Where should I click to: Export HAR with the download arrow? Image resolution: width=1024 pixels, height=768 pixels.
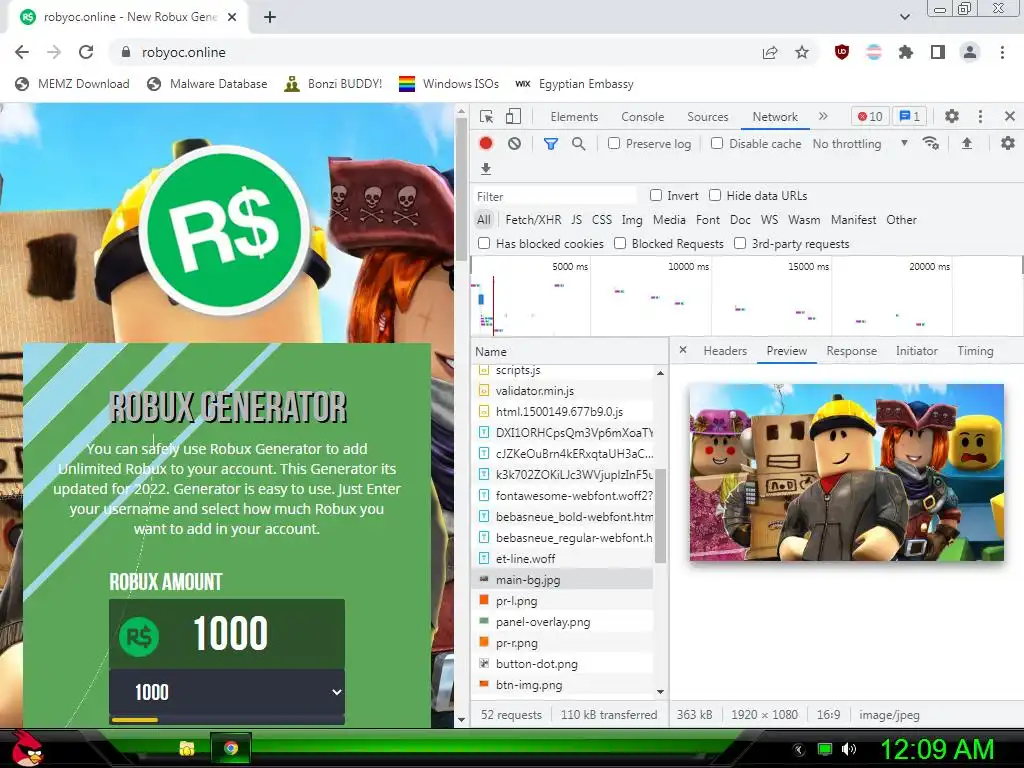click(x=486, y=169)
